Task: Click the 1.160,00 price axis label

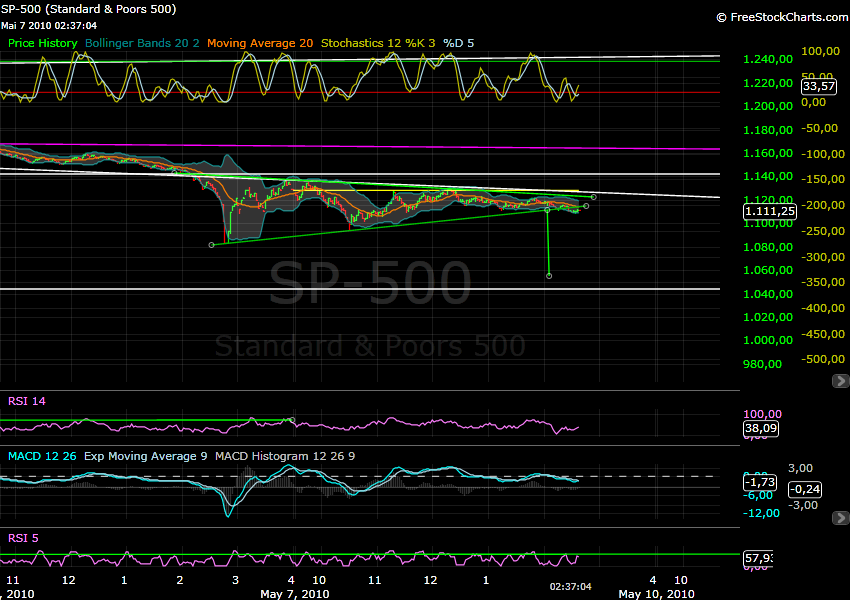Action: click(768, 153)
